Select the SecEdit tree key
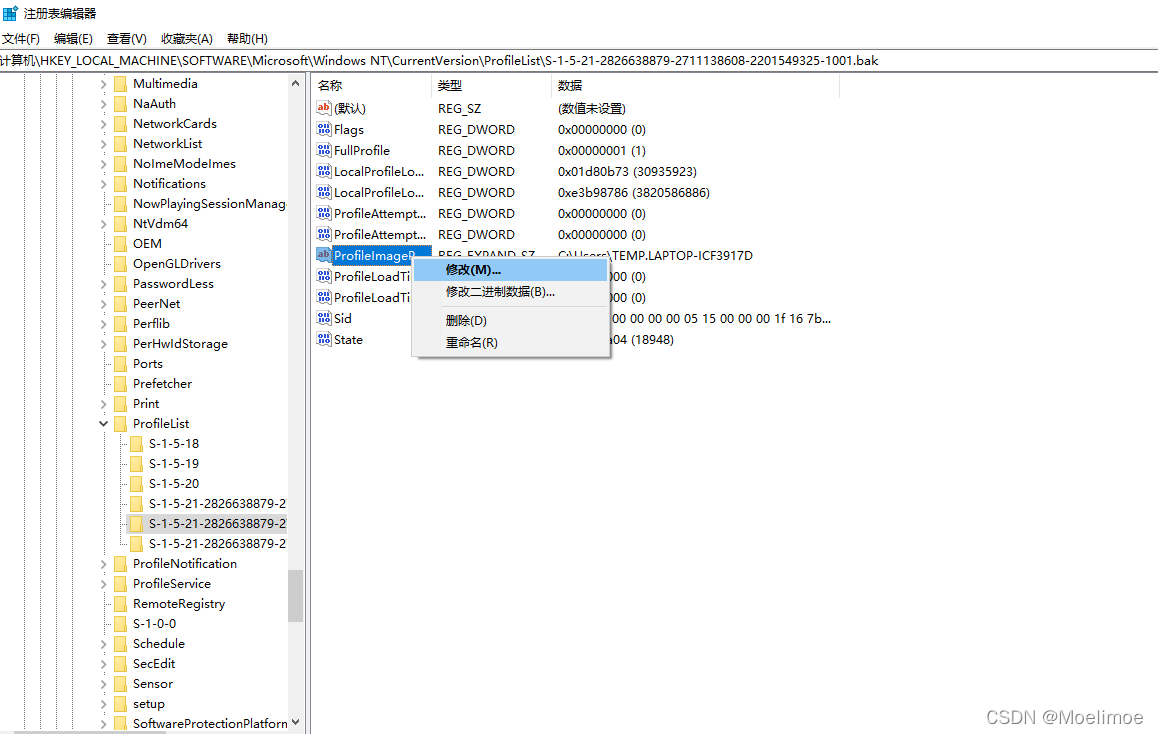This screenshot has width=1158, height=734. [154, 664]
